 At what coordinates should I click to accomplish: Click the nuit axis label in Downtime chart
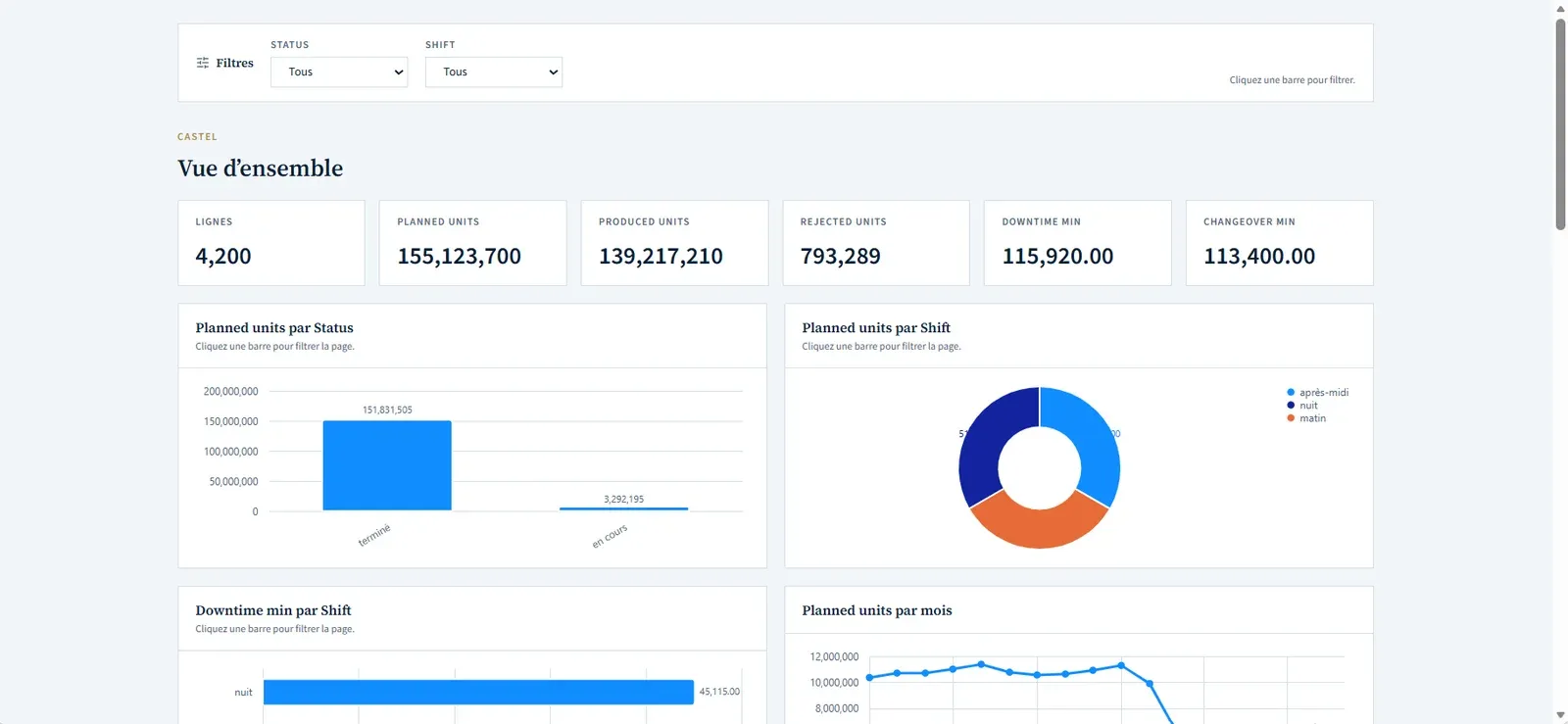(x=243, y=692)
